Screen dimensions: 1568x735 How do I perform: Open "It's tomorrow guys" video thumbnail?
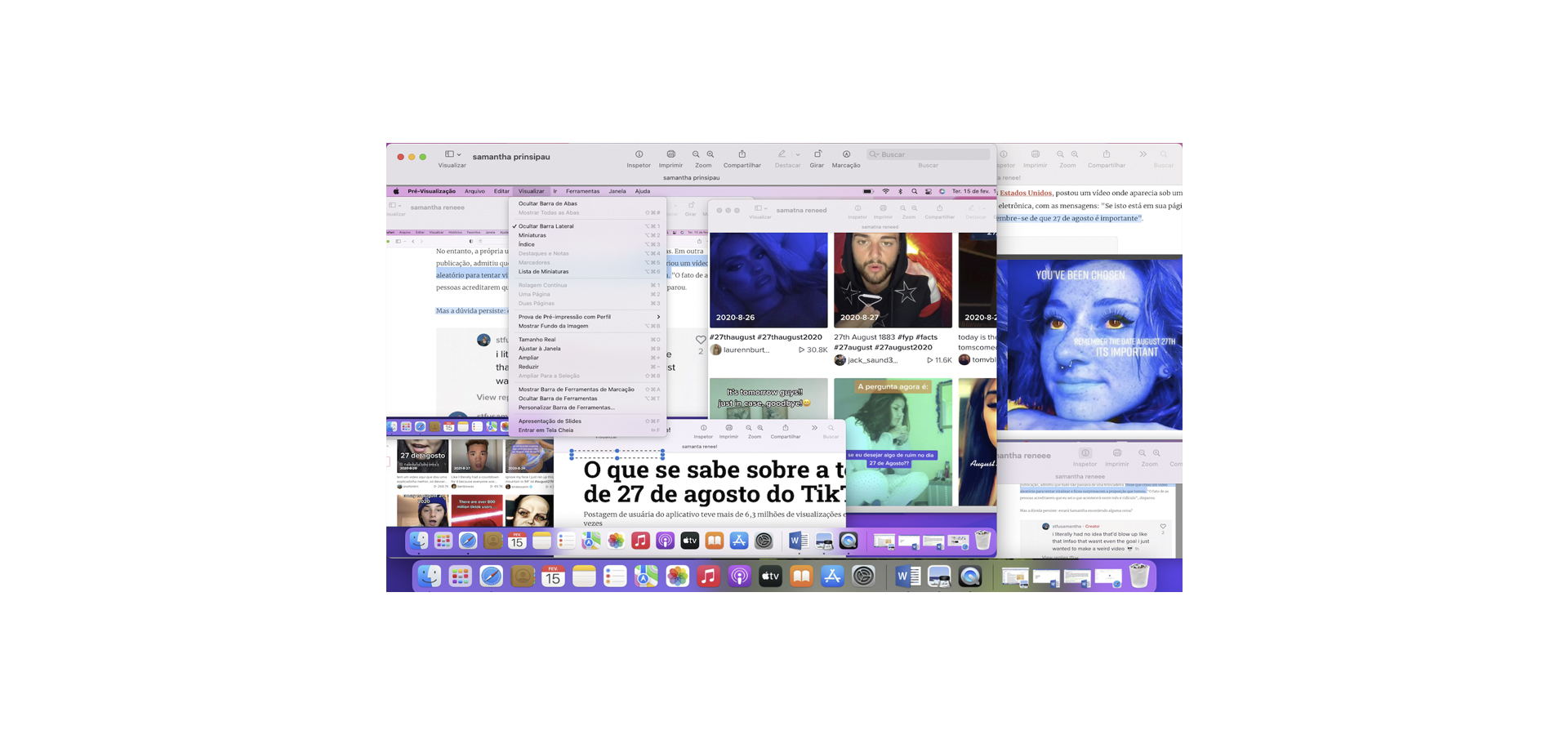pos(768,399)
